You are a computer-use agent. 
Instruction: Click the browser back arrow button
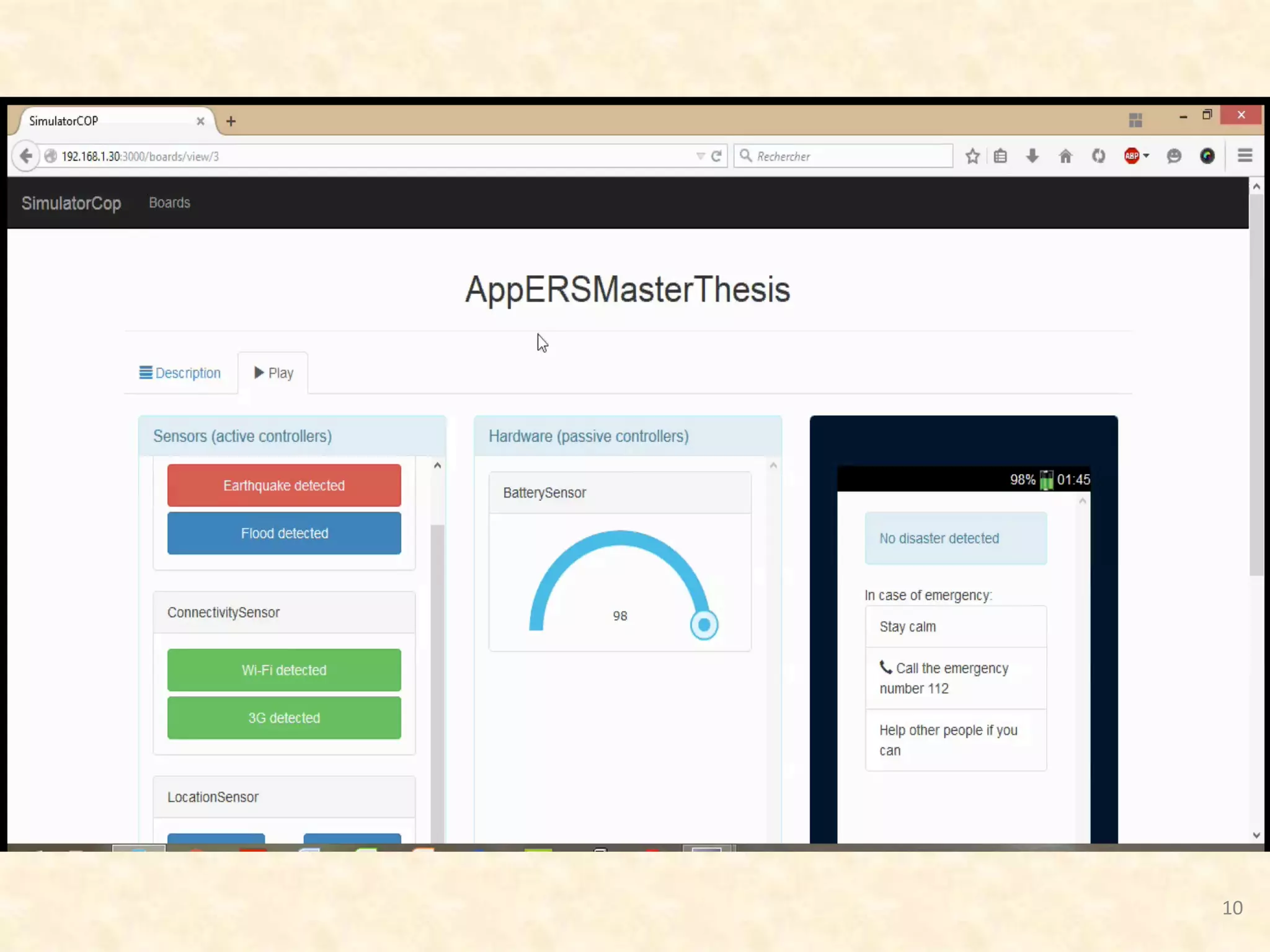coord(26,156)
